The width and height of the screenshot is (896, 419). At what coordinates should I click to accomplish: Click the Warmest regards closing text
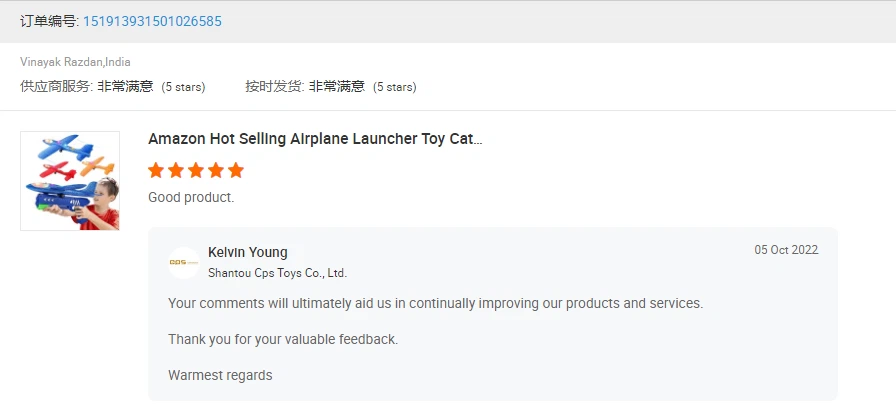click(221, 376)
